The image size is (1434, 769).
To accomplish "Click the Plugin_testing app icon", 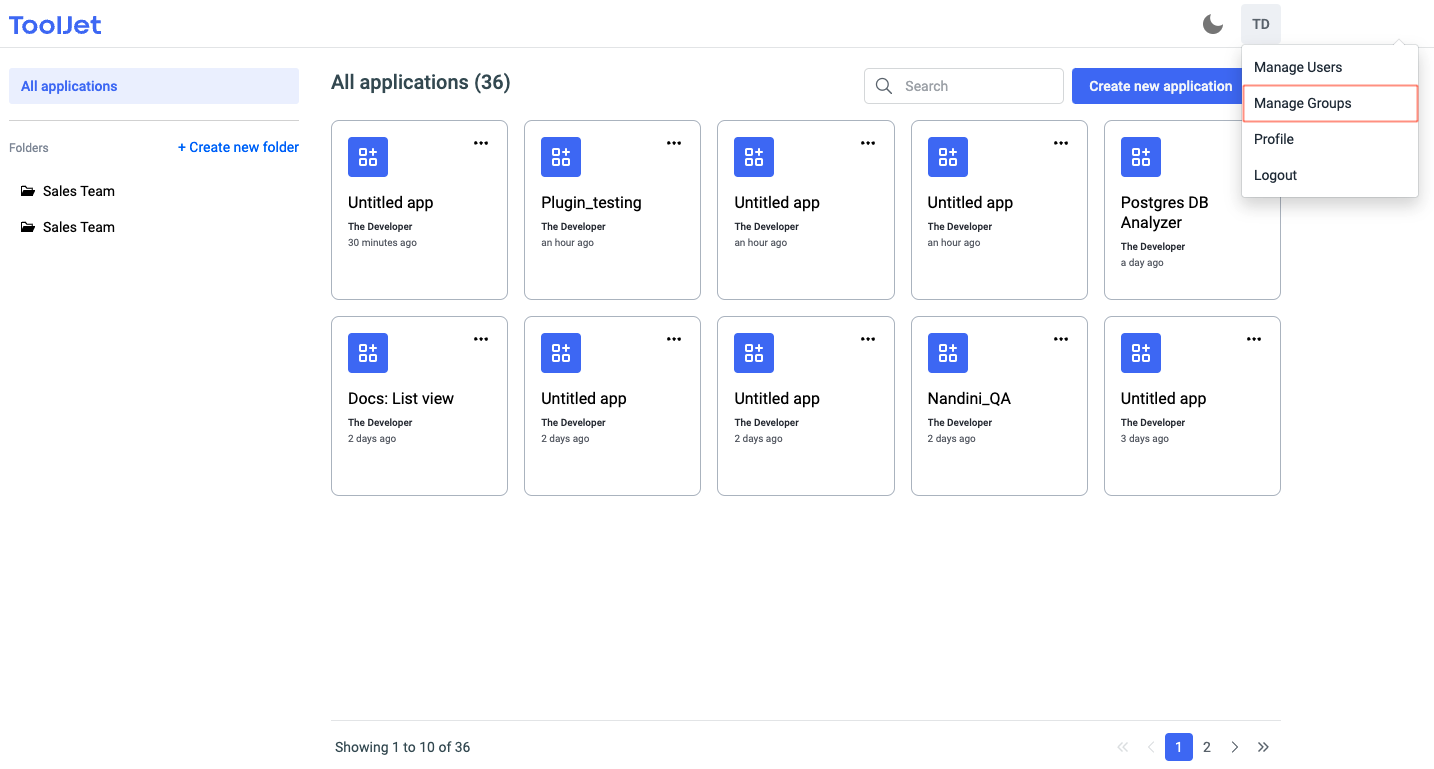I will [x=561, y=157].
